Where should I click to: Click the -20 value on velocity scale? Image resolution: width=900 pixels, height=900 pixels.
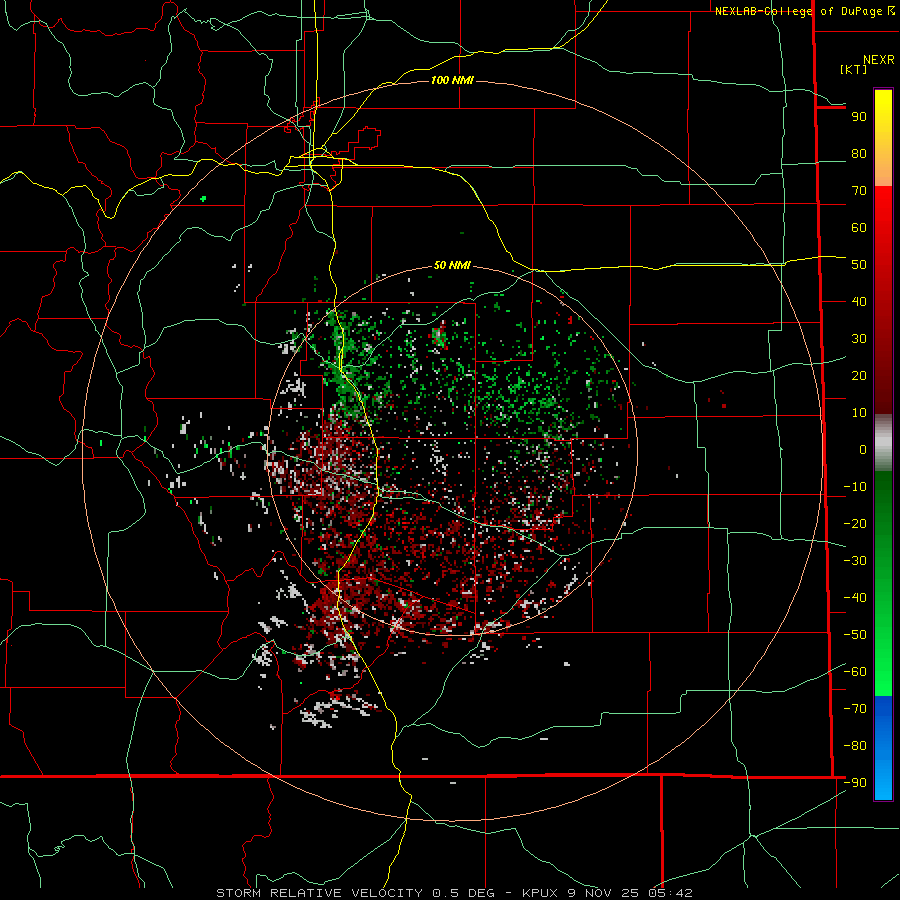coord(855,524)
